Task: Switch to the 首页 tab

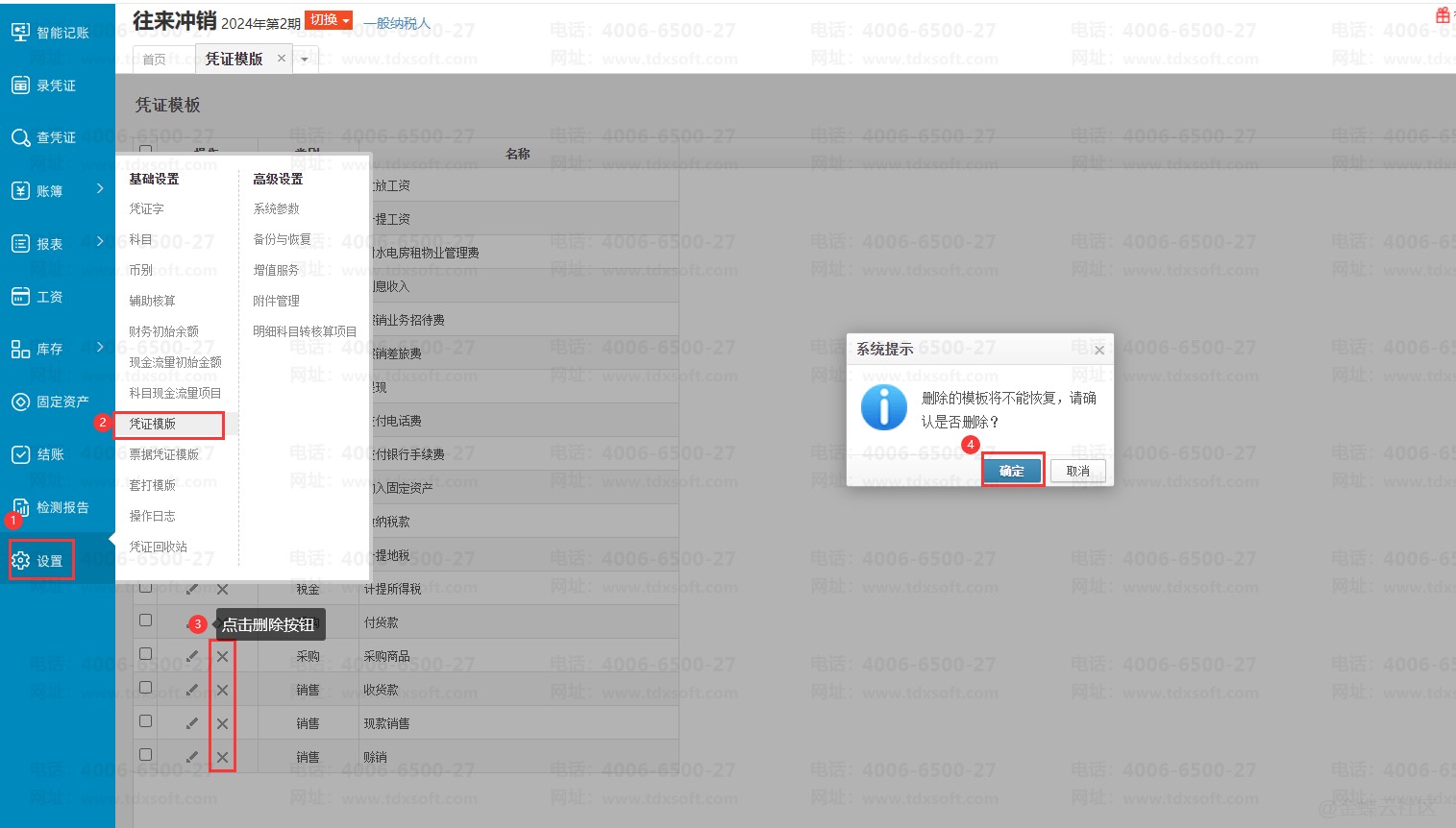Action: (154, 60)
